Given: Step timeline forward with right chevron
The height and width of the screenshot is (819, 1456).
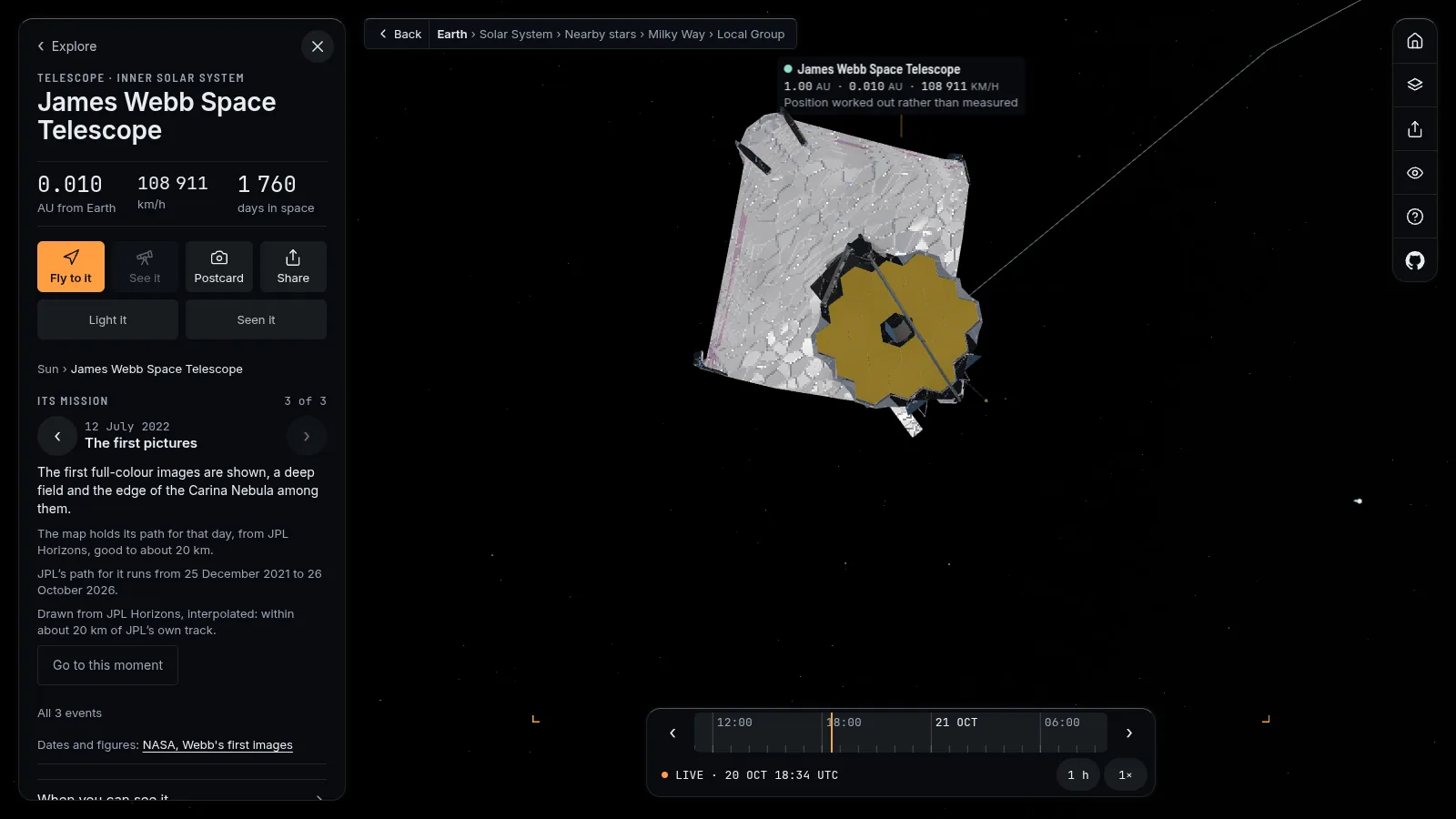Looking at the screenshot, I should [x=1129, y=733].
